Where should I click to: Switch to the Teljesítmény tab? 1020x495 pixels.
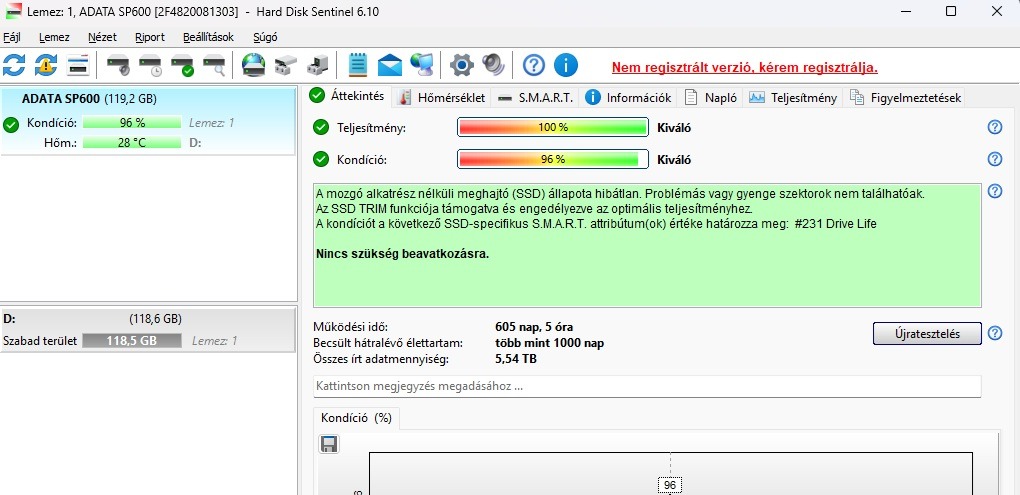[x=794, y=98]
